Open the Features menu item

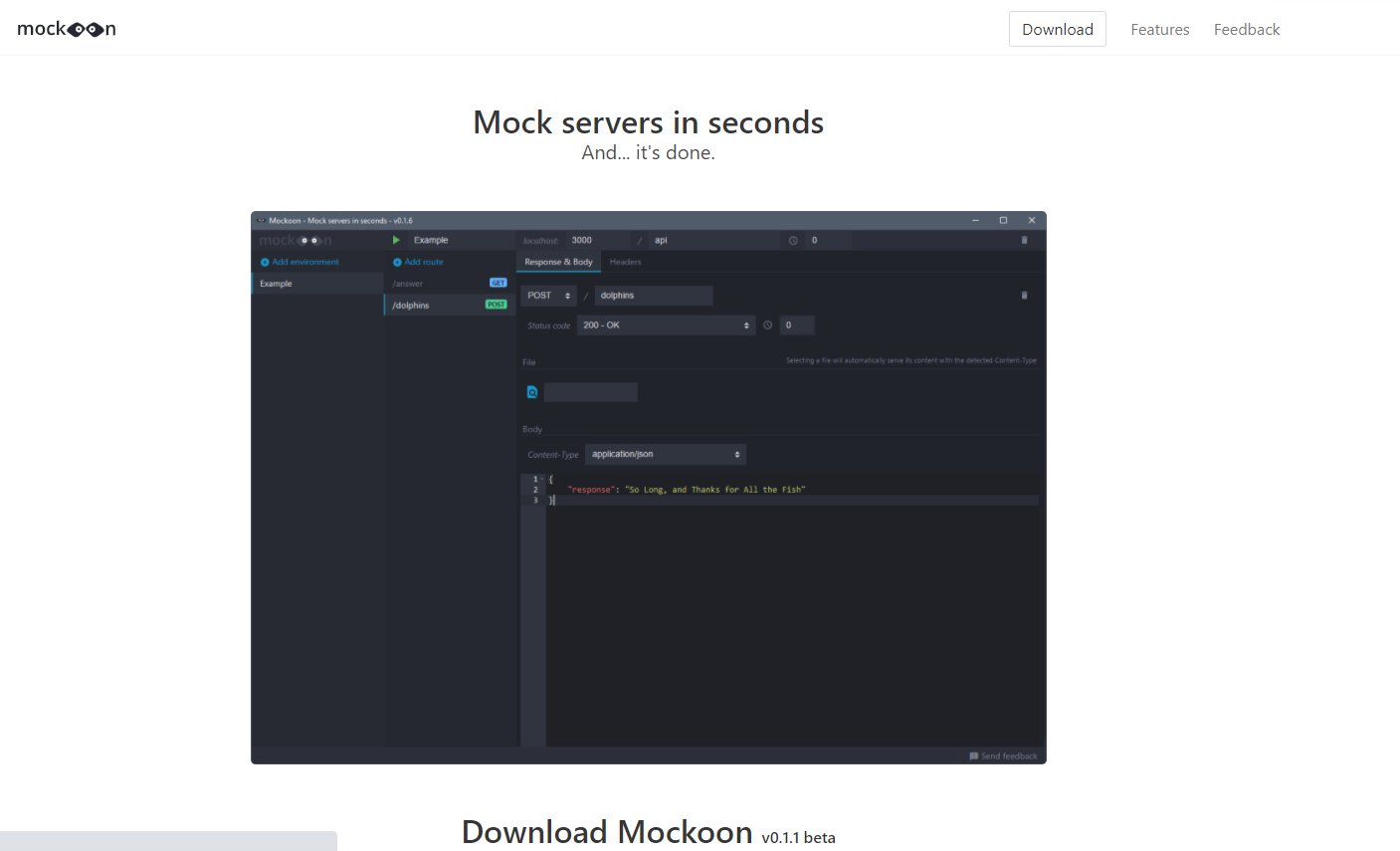(x=1160, y=30)
